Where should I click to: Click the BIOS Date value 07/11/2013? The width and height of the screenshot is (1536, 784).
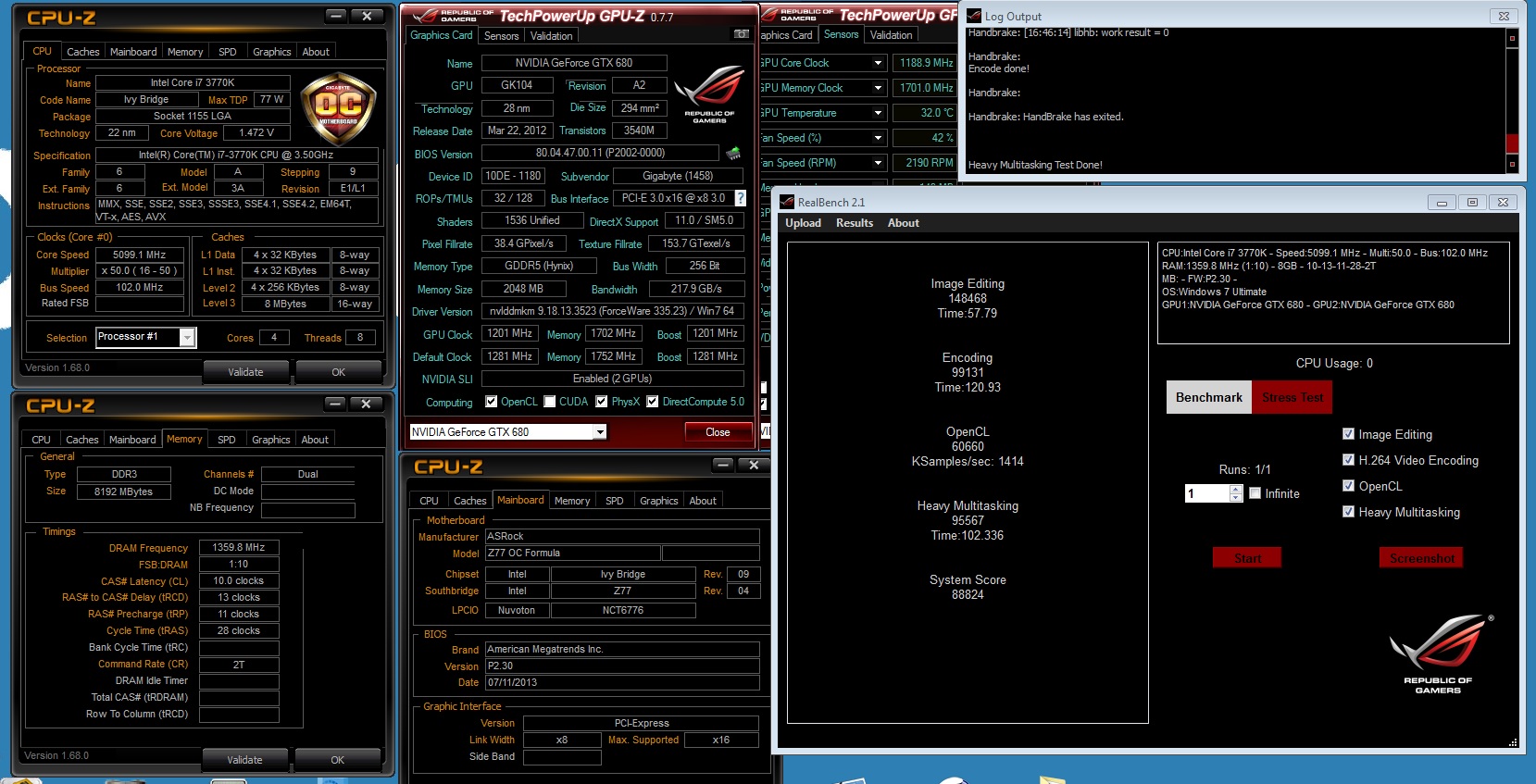(622, 683)
